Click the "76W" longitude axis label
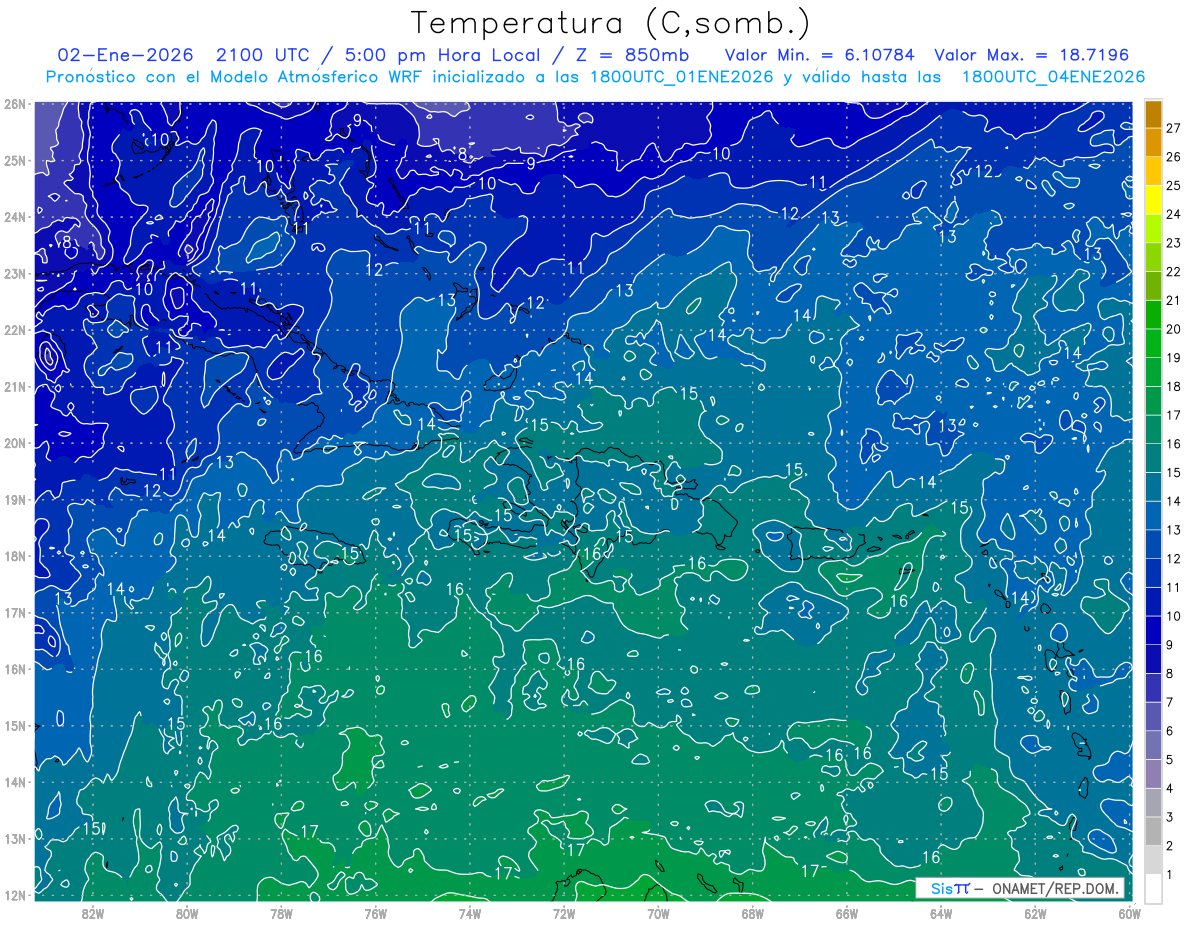This screenshot has width=1200, height=927. pyautogui.click(x=376, y=912)
